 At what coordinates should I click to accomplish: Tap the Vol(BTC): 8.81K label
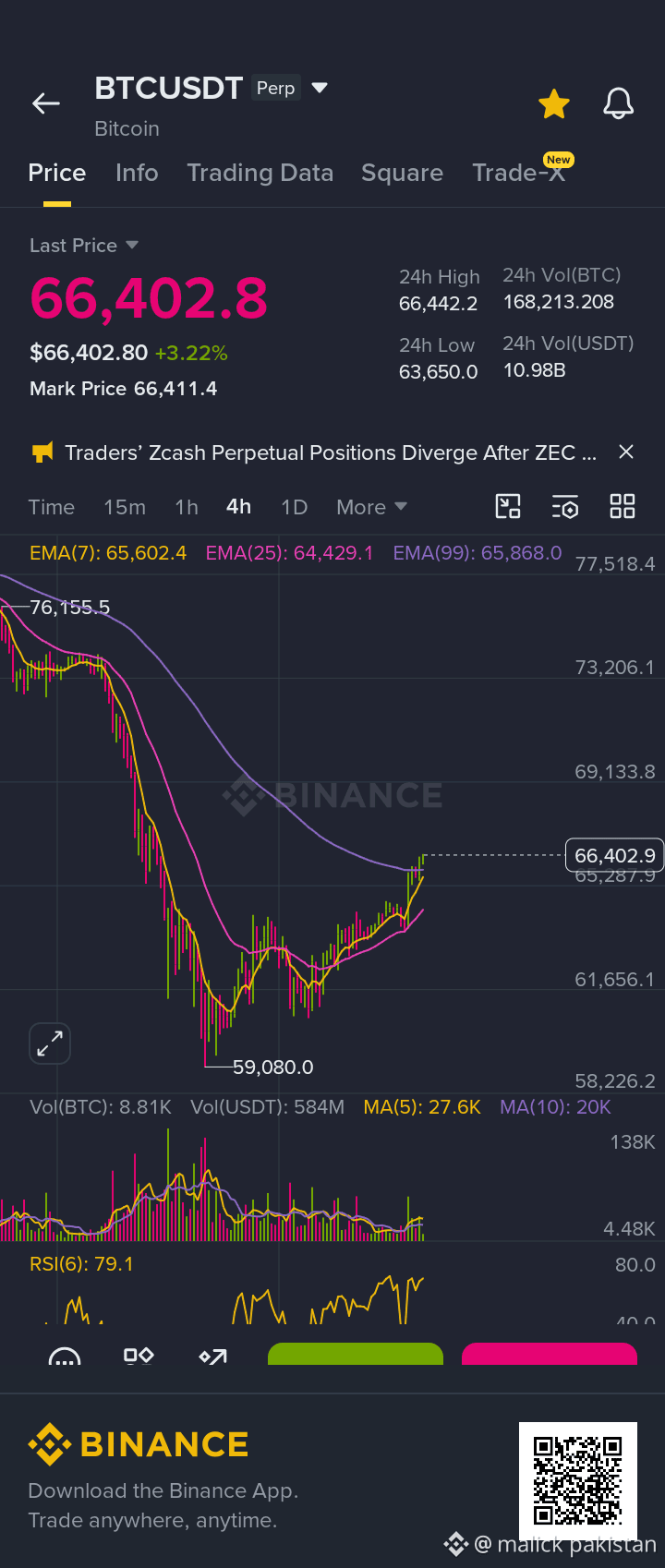tap(101, 1107)
